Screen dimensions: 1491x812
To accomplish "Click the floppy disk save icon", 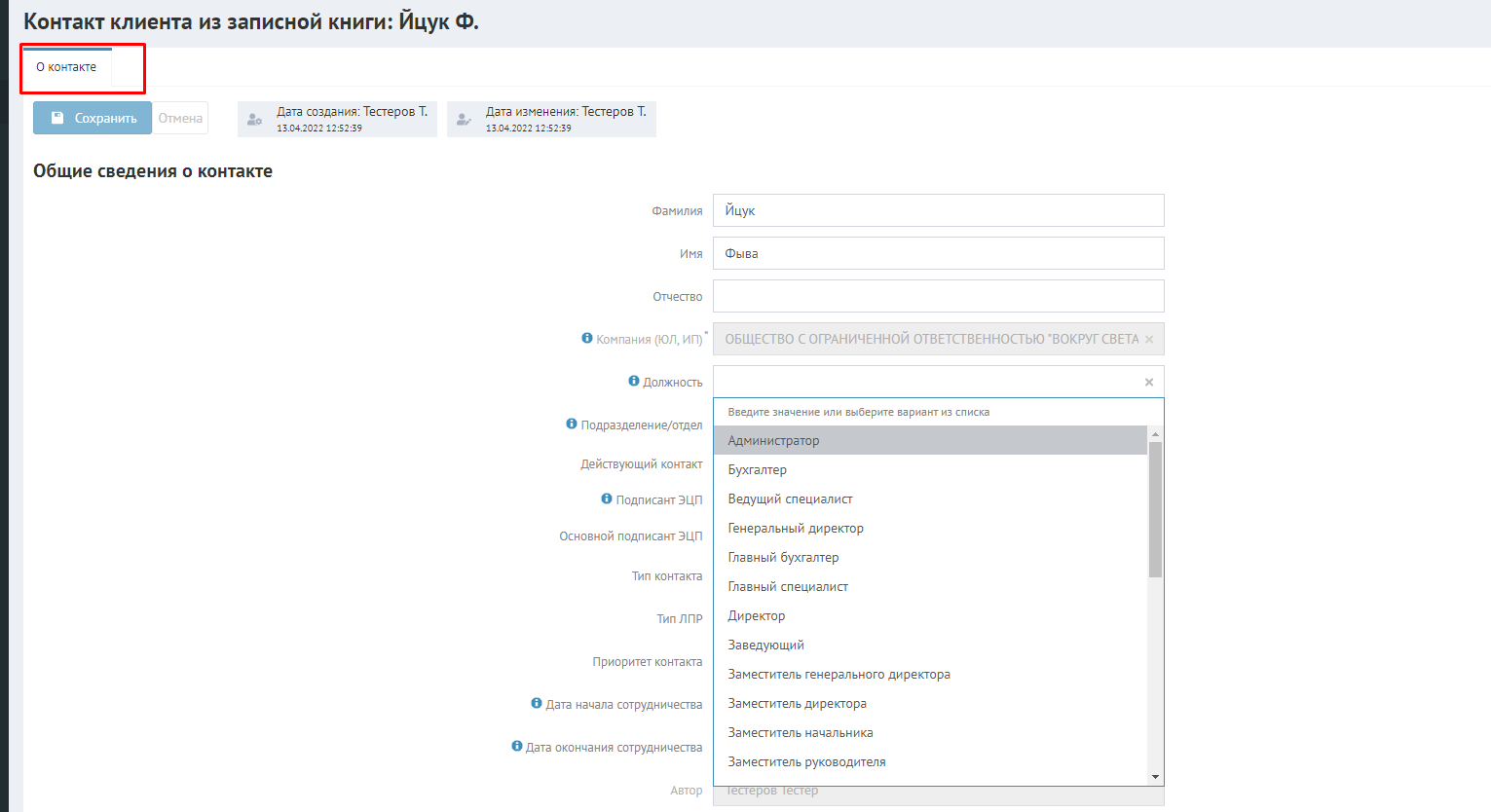I will tap(57, 118).
